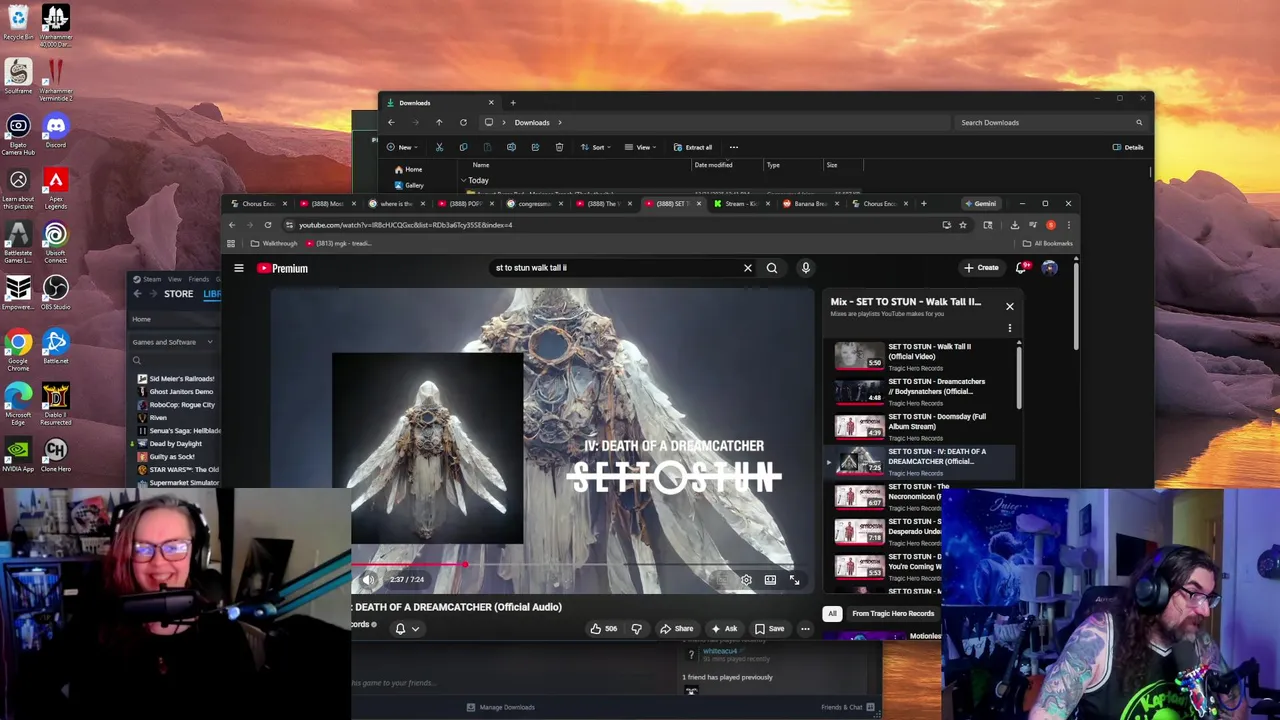The width and height of the screenshot is (1280, 720).
Task: Open the Battle.net desktop icon
Action: click(55, 346)
